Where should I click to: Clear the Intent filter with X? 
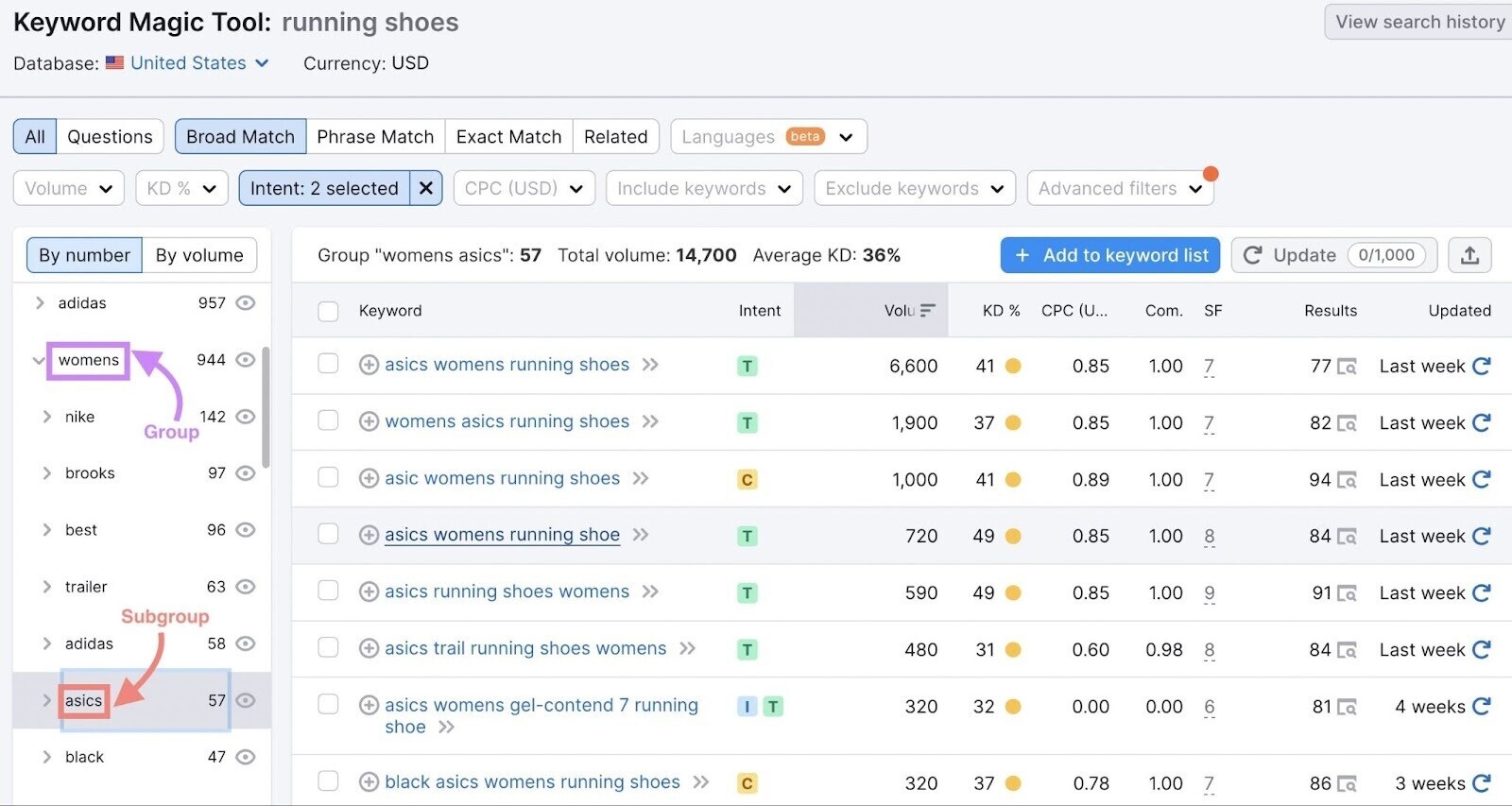(426, 188)
